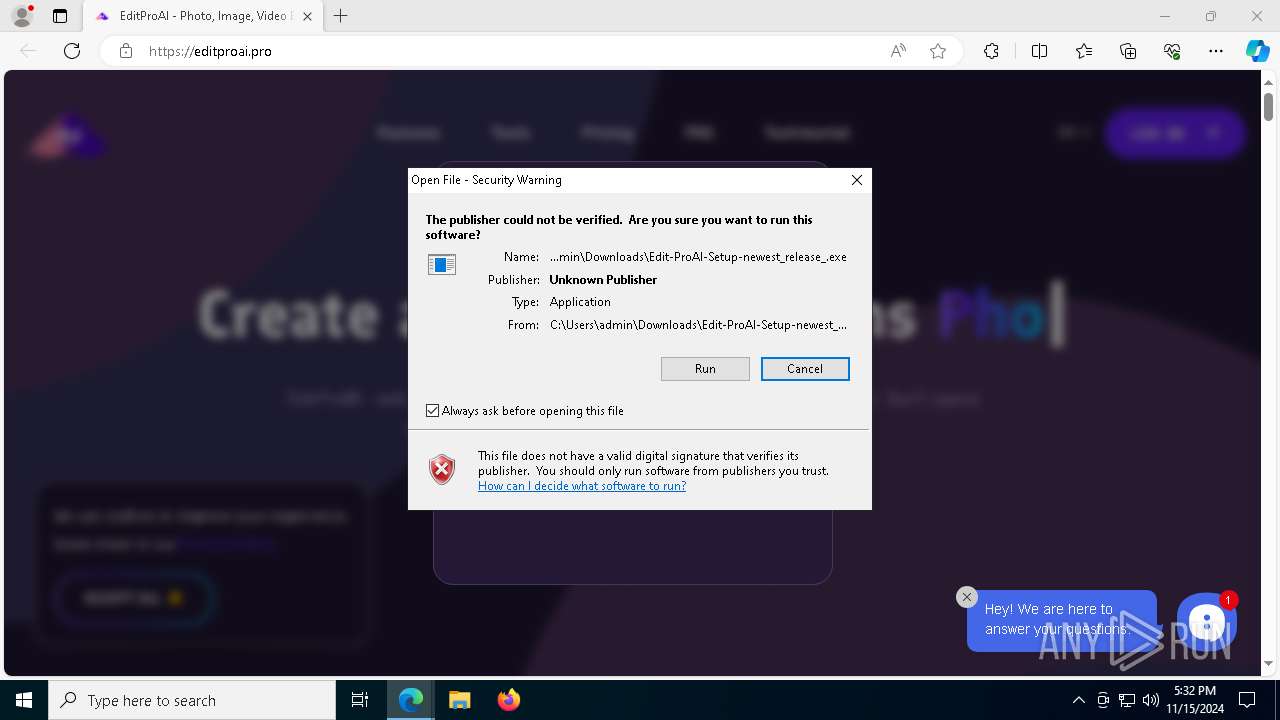1280x720 pixels.
Task: Click the taskbar search box
Action: point(192,700)
